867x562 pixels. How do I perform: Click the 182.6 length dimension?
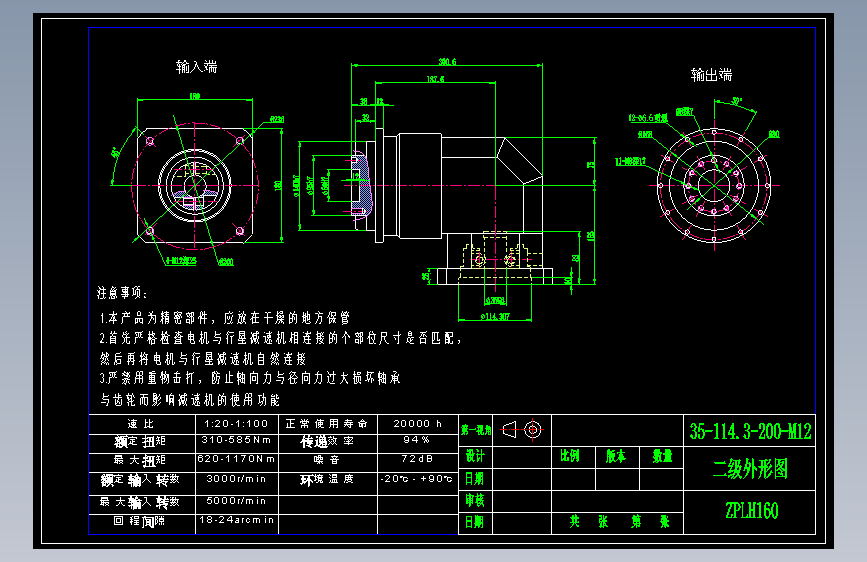(435, 79)
